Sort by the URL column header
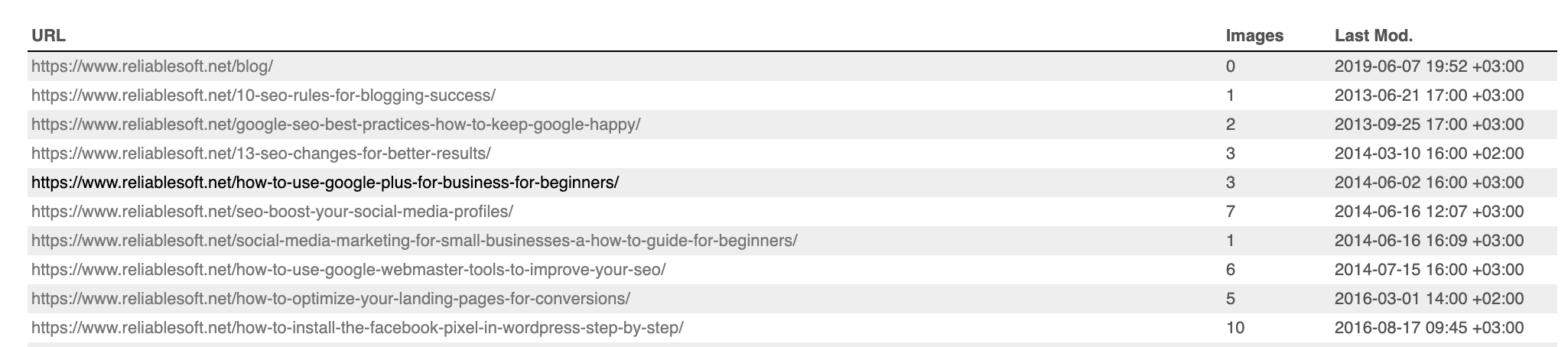This screenshot has height=347, width=1568. click(x=48, y=35)
